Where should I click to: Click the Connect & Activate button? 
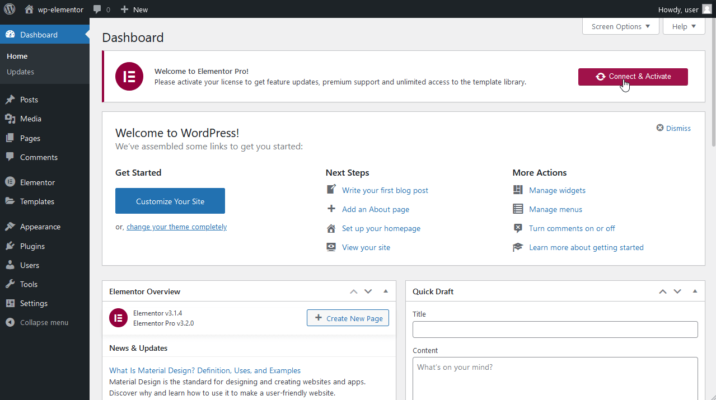(x=632, y=76)
